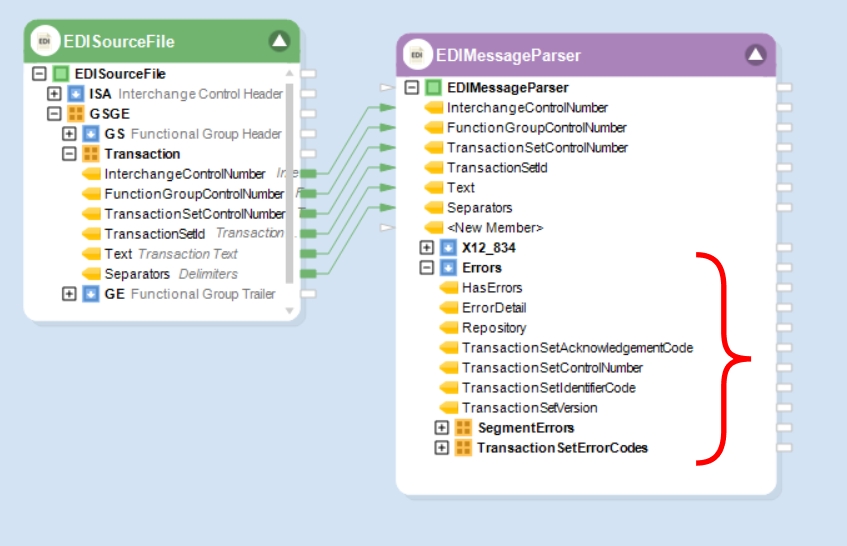Collapse the GSGE tree node
The height and width of the screenshot is (546, 847).
(54, 114)
